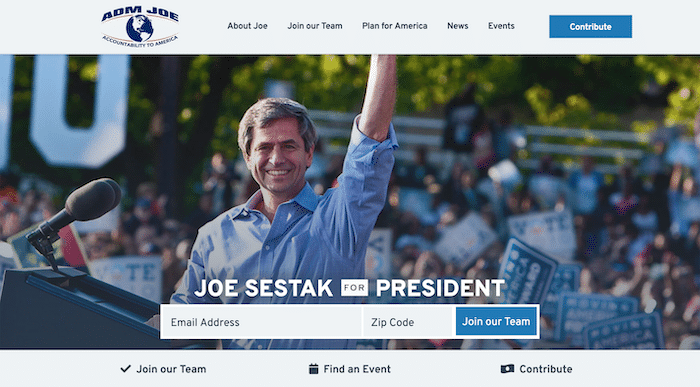Open the Events page from navigation

tap(501, 26)
